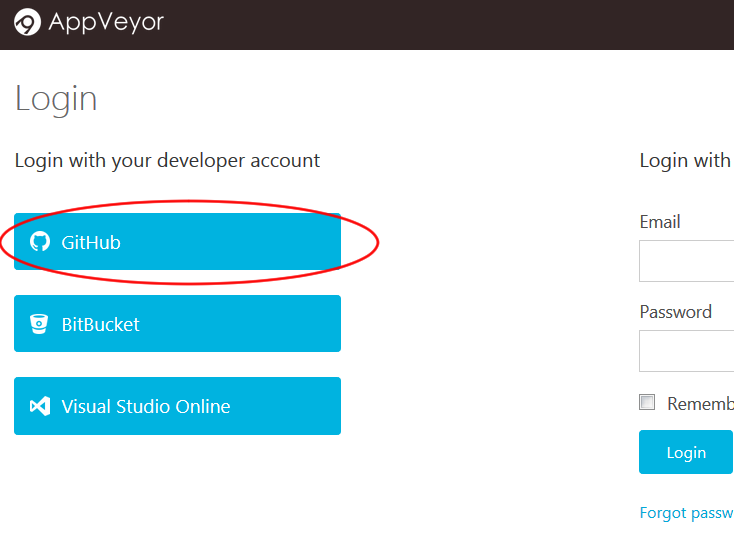Click the GitHub octocat icon

click(40, 242)
